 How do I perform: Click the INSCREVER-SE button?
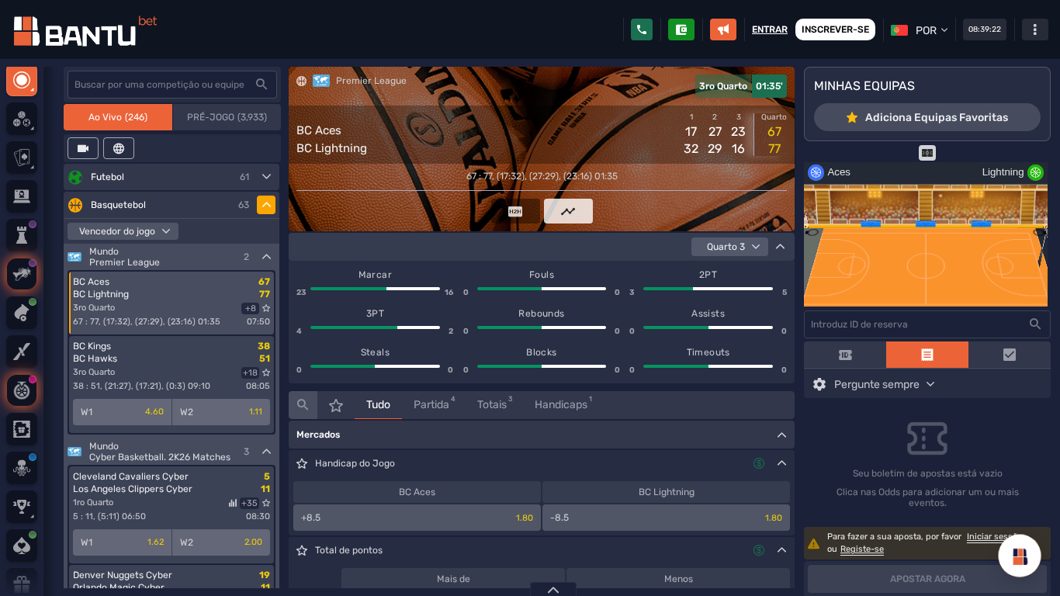tap(835, 30)
